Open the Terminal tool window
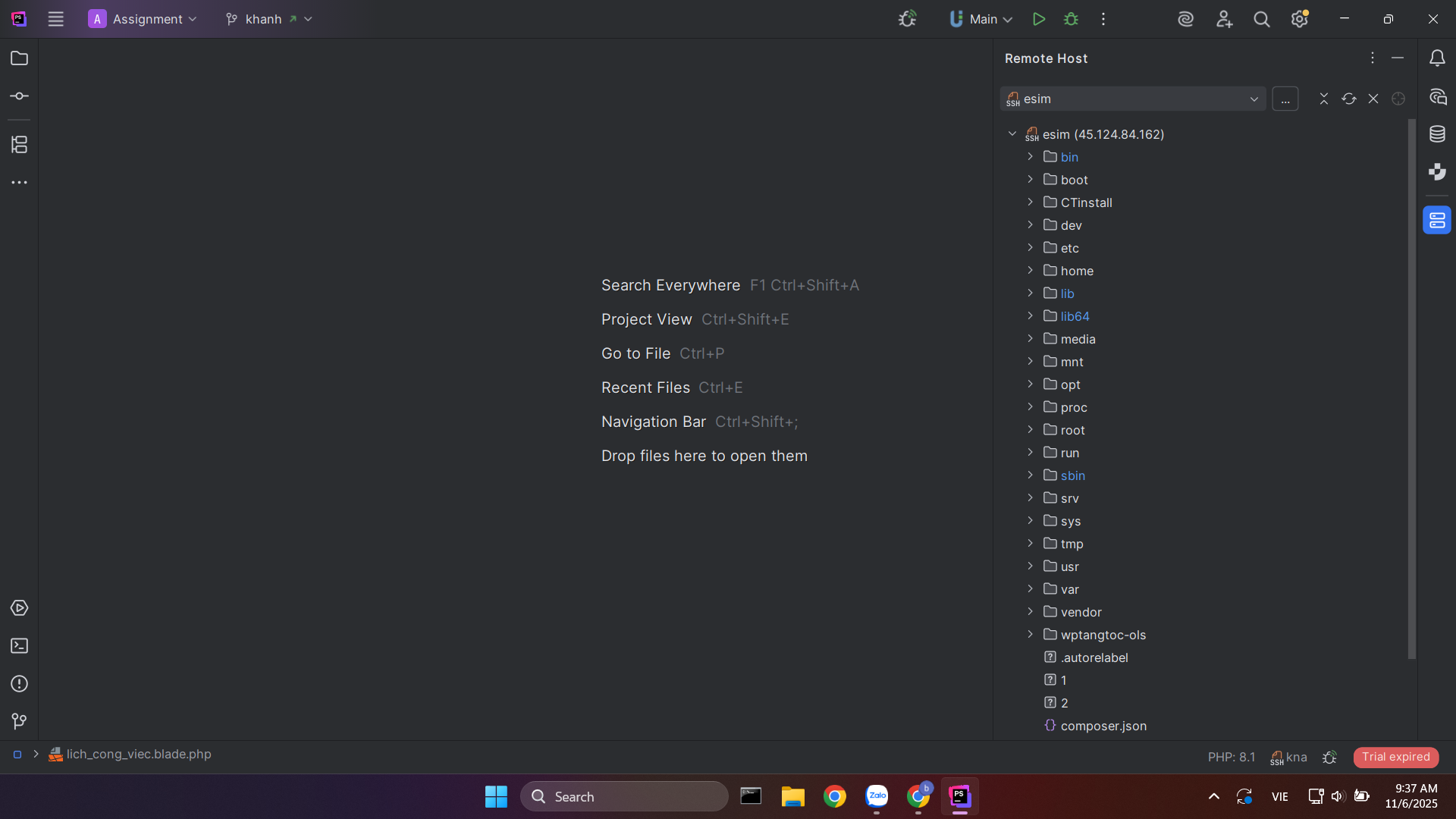This screenshot has height=819, width=1456. [x=19, y=646]
